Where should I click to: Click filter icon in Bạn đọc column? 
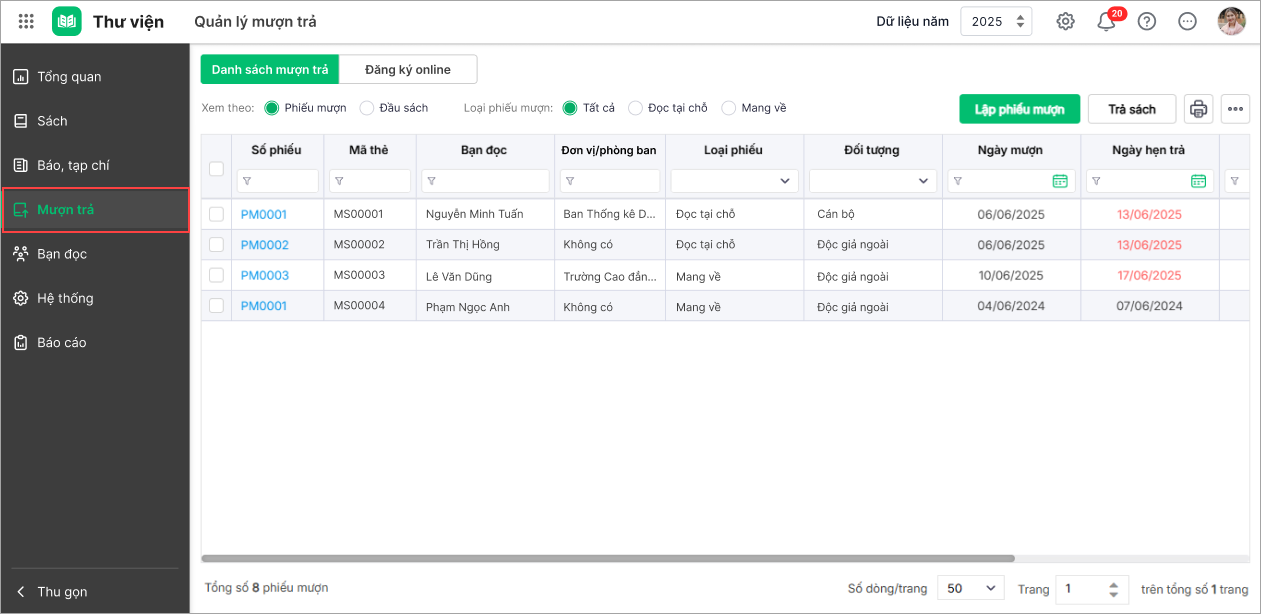coord(431,181)
